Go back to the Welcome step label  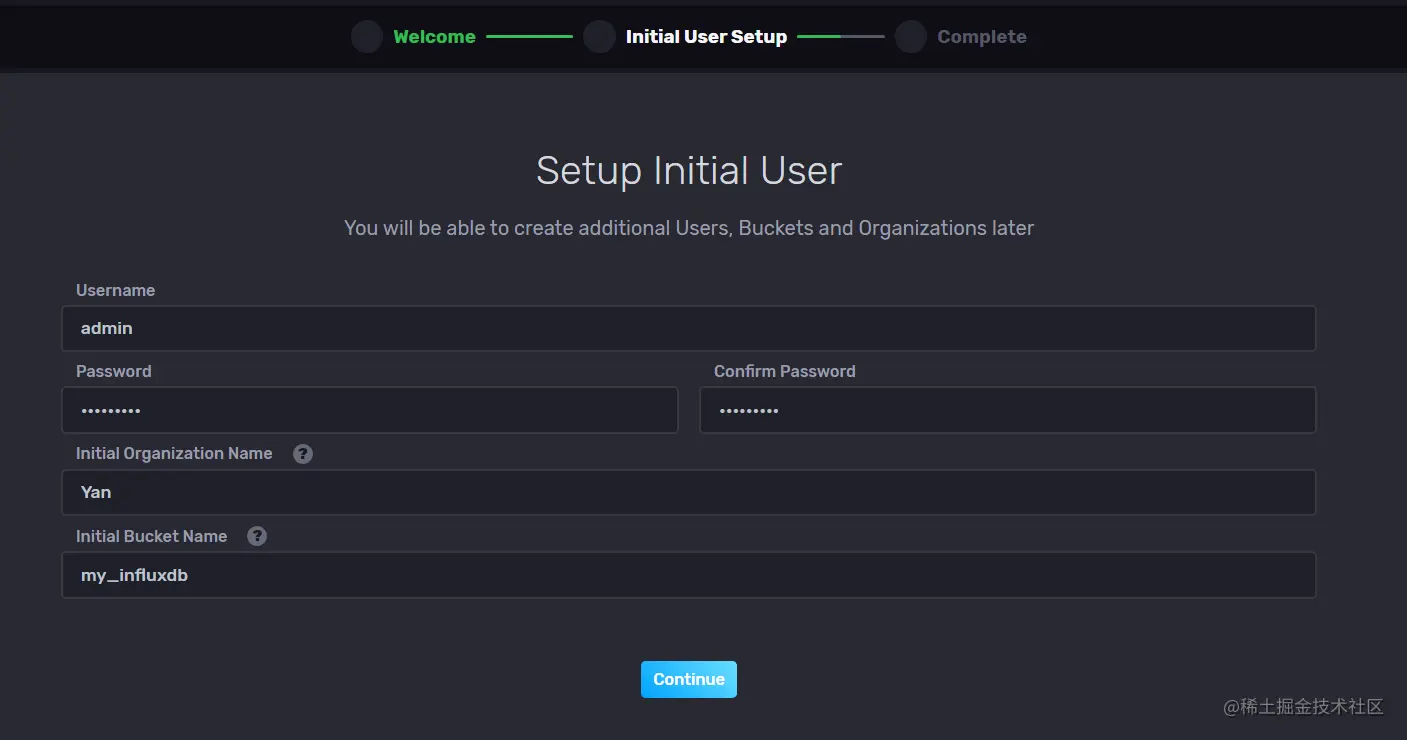(x=434, y=37)
